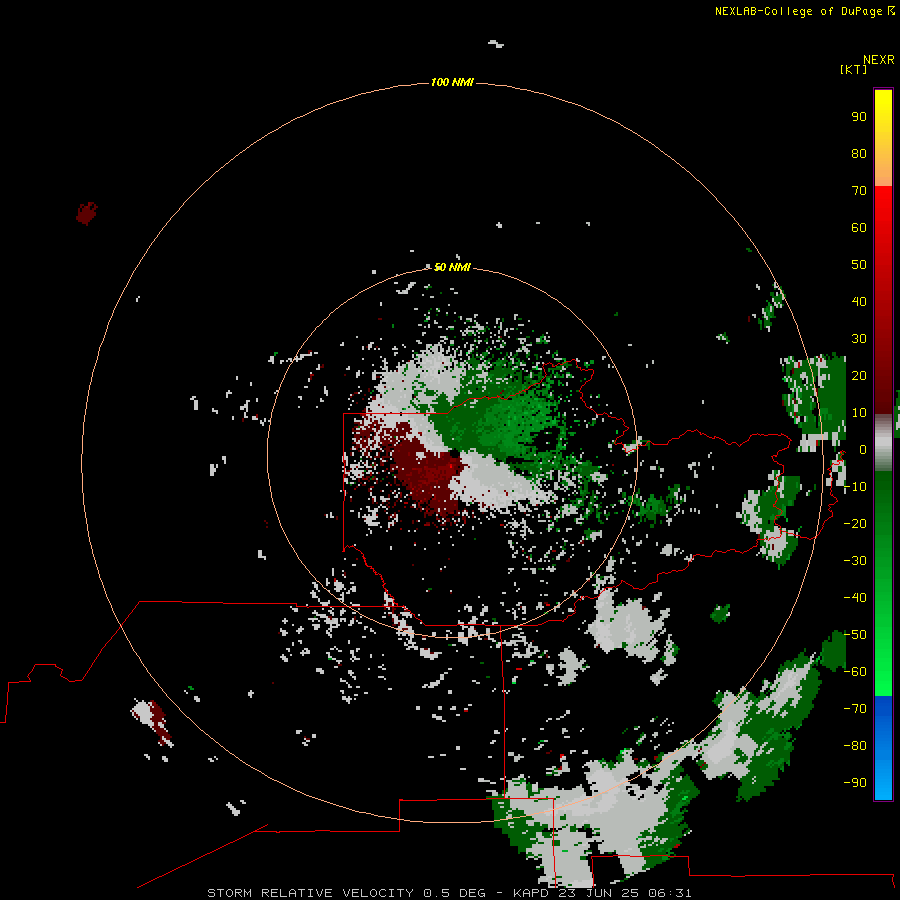This screenshot has width=900, height=900.
Task: Select the 50 NMI range ring label
Action: (452, 267)
